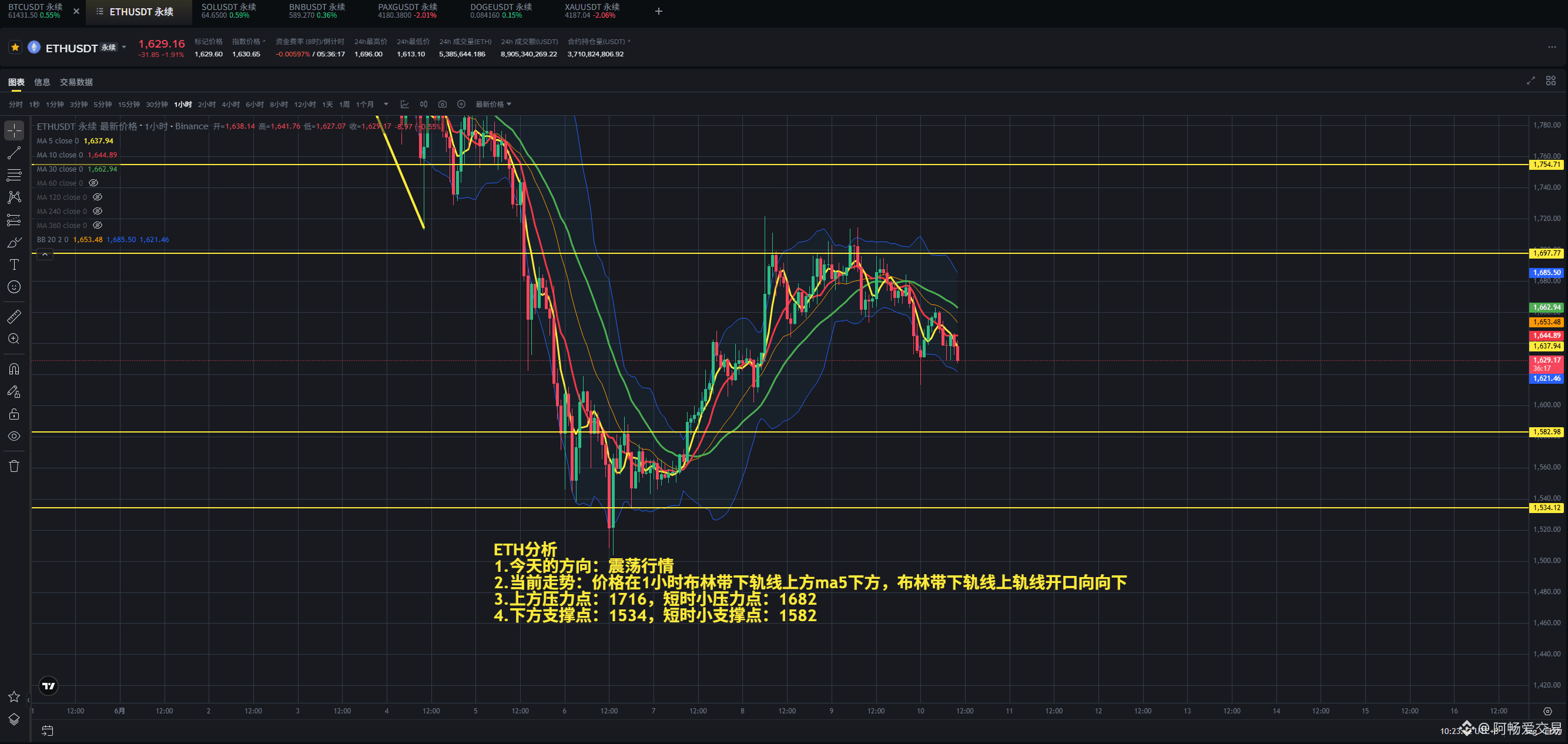1568x744 pixels.
Task: Click the zoom in tool
Action: (x=14, y=339)
